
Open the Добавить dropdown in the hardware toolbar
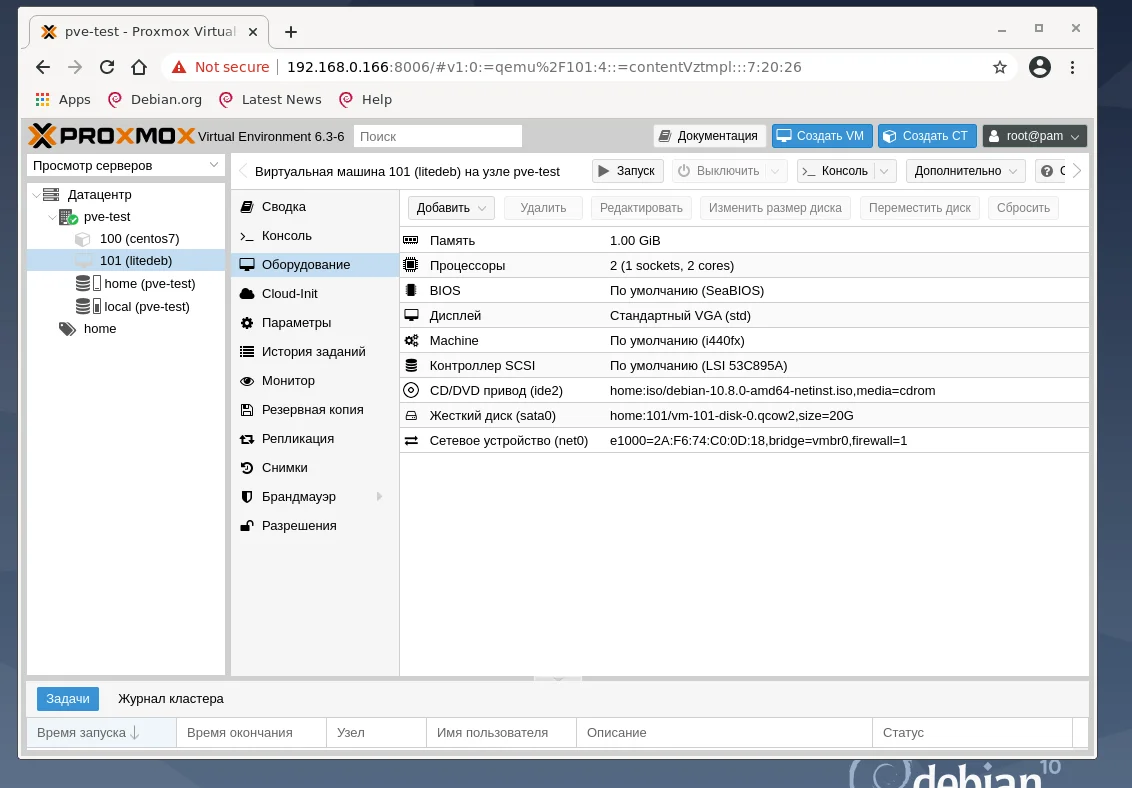(x=450, y=207)
